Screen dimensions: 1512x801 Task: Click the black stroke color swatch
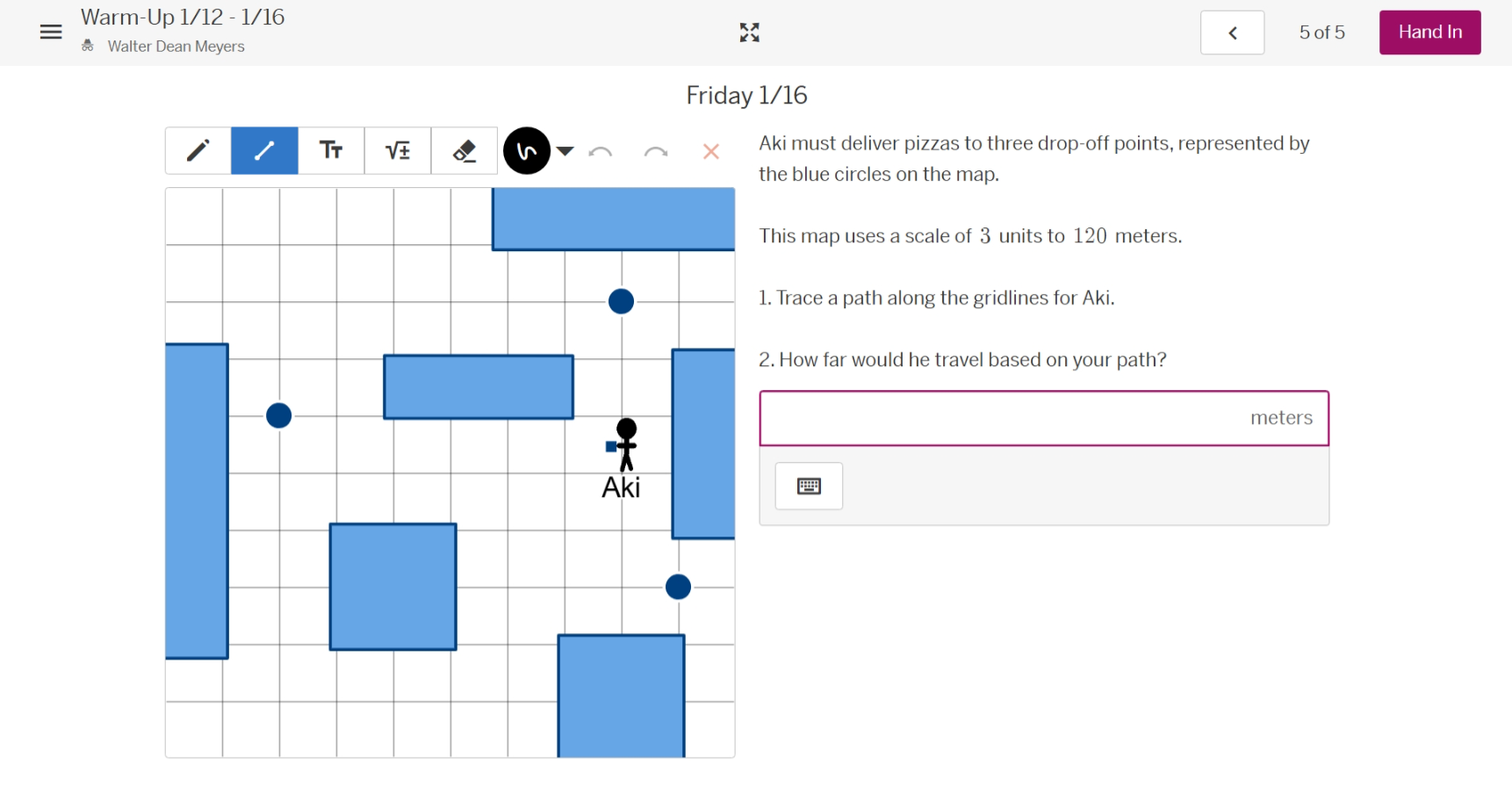coord(527,151)
